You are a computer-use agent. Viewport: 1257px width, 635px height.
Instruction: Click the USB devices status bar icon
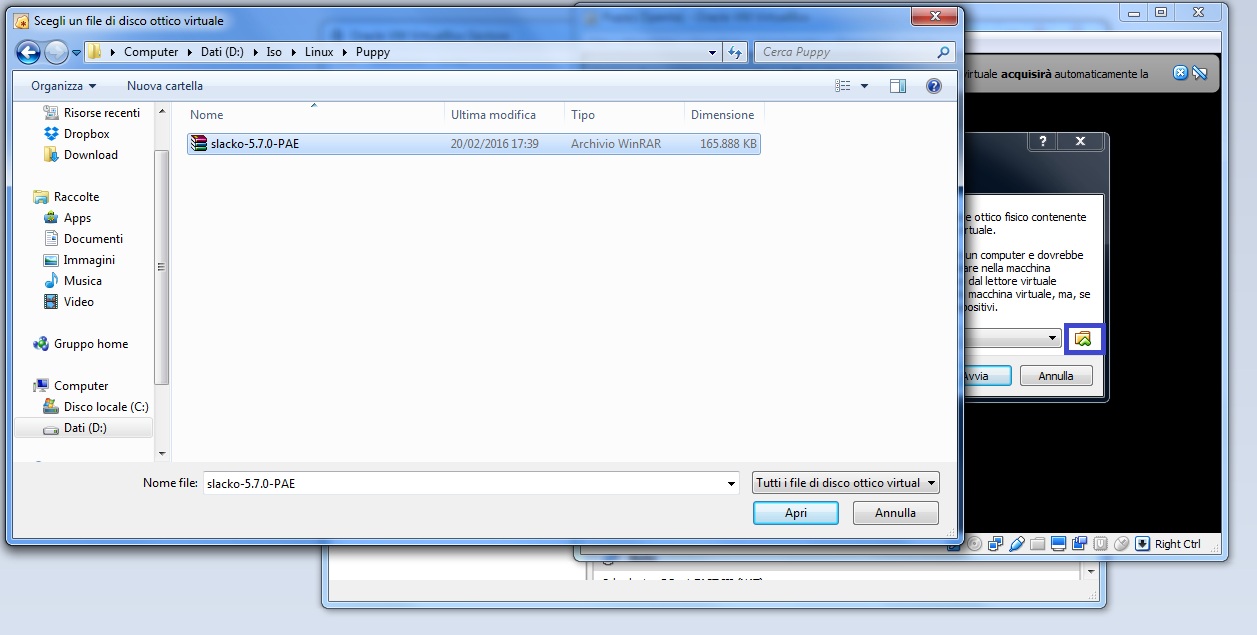pyautogui.click(x=1017, y=544)
